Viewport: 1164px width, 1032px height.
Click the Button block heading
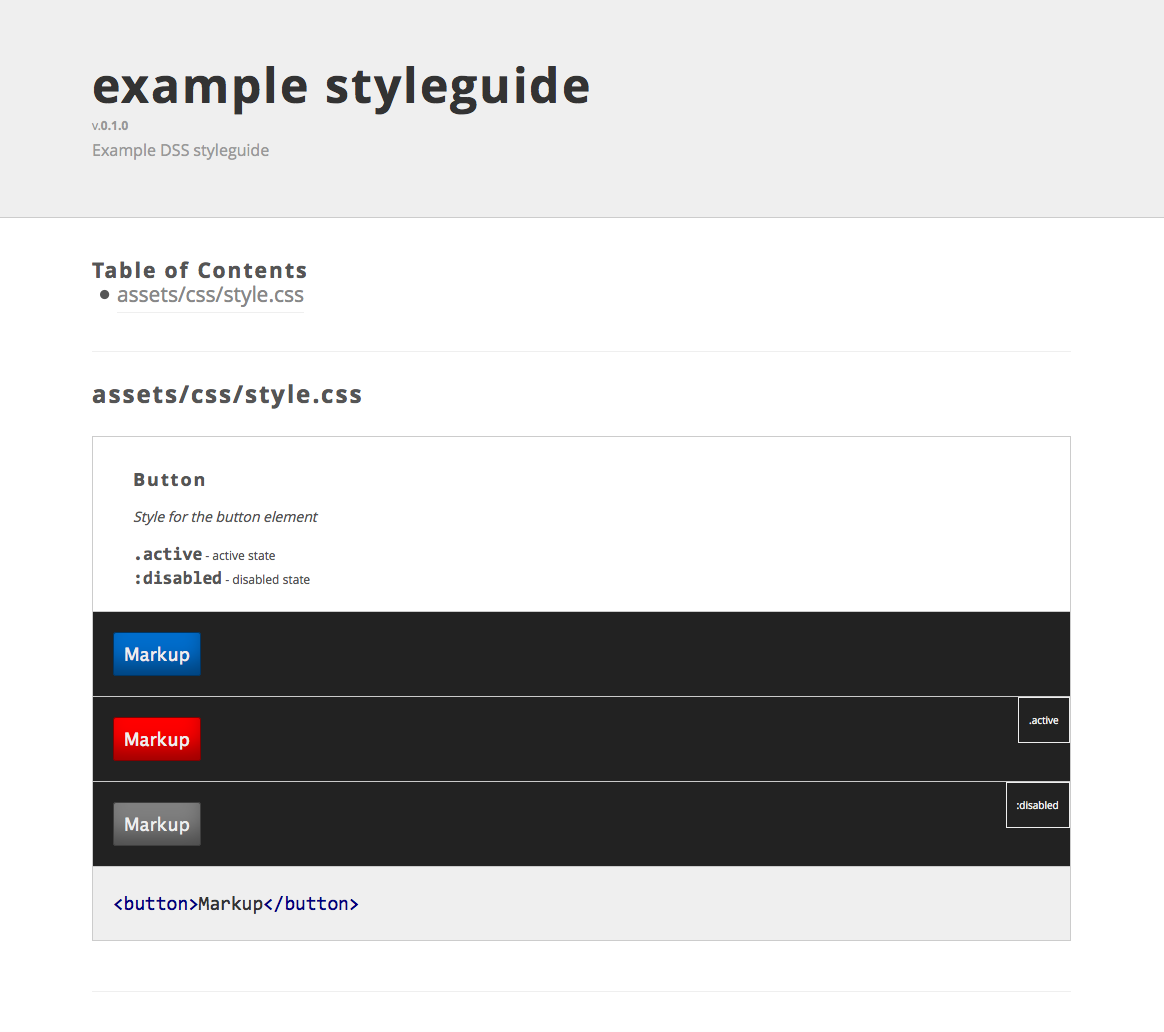pyautogui.click(x=169, y=480)
